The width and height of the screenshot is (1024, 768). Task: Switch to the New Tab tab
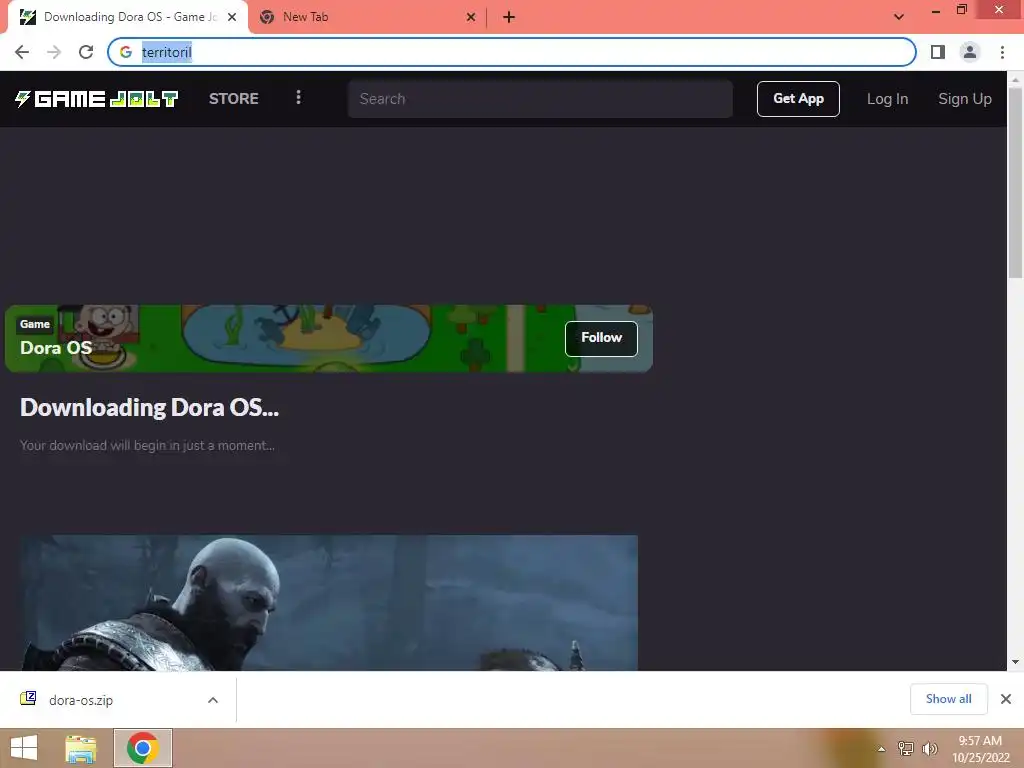368,17
